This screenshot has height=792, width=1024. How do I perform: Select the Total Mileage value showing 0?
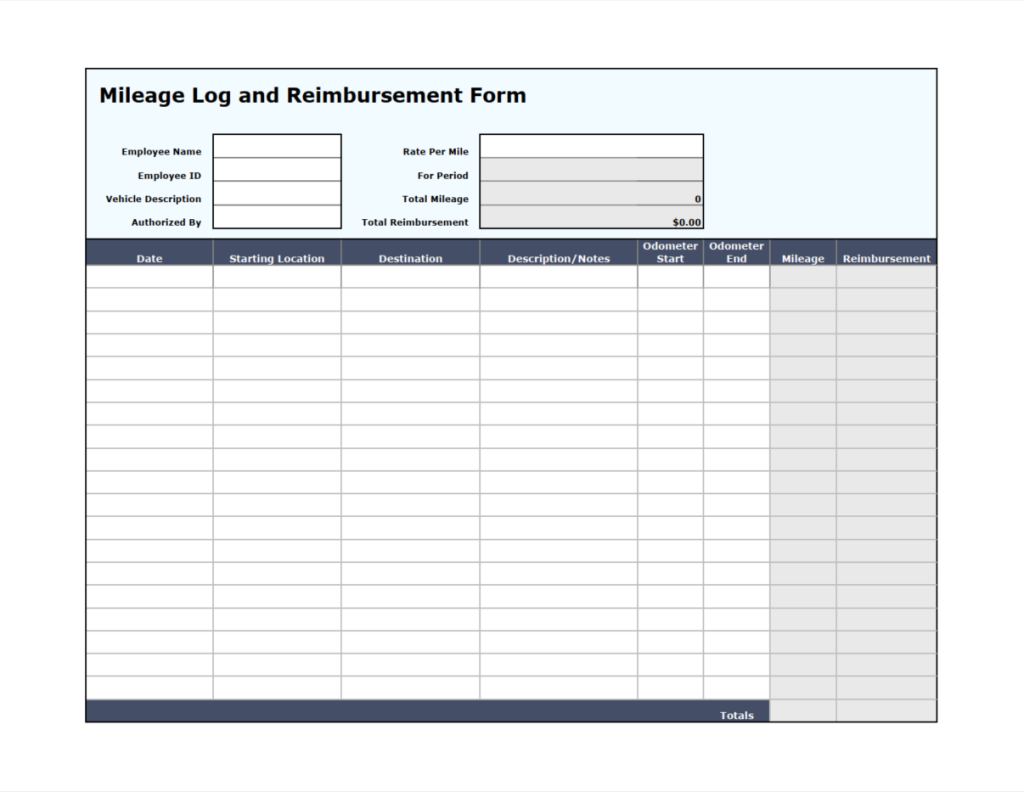591,193
